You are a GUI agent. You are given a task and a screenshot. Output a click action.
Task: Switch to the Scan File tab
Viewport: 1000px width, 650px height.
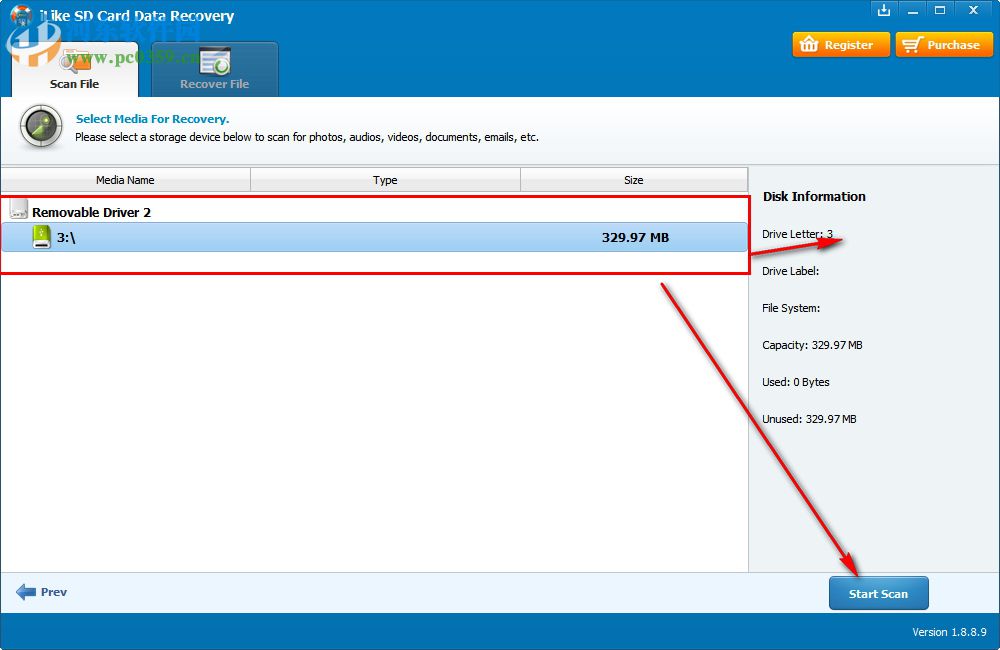click(75, 69)
